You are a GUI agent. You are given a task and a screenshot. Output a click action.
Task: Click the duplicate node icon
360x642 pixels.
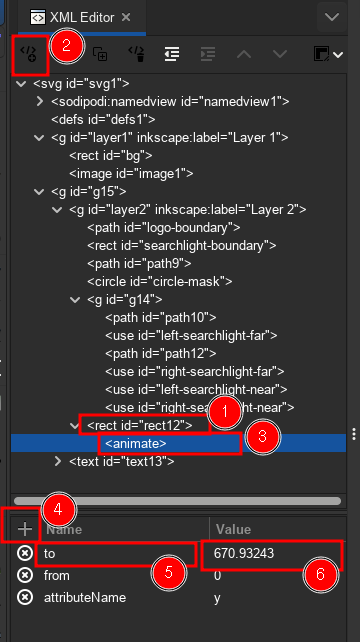(x=100, y=54)
